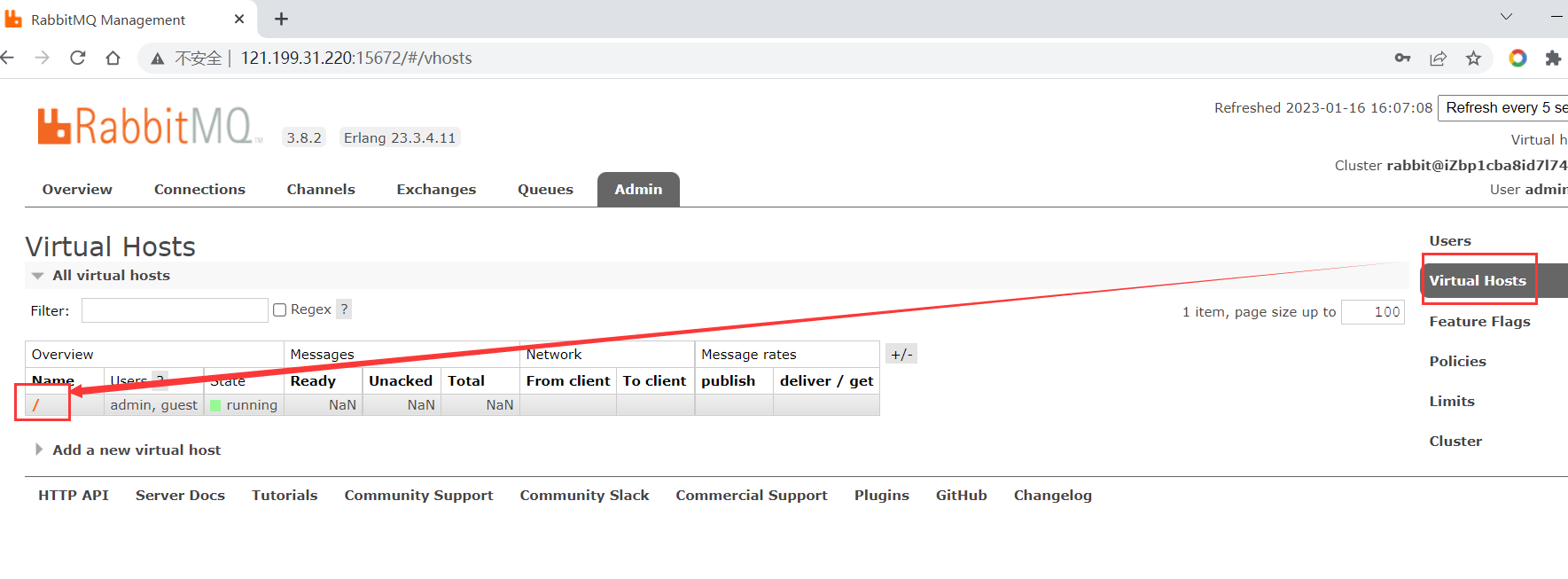Bookmark this page with the star icon
This screenshot has width=1568, height=579.
tap(1473, 58)
